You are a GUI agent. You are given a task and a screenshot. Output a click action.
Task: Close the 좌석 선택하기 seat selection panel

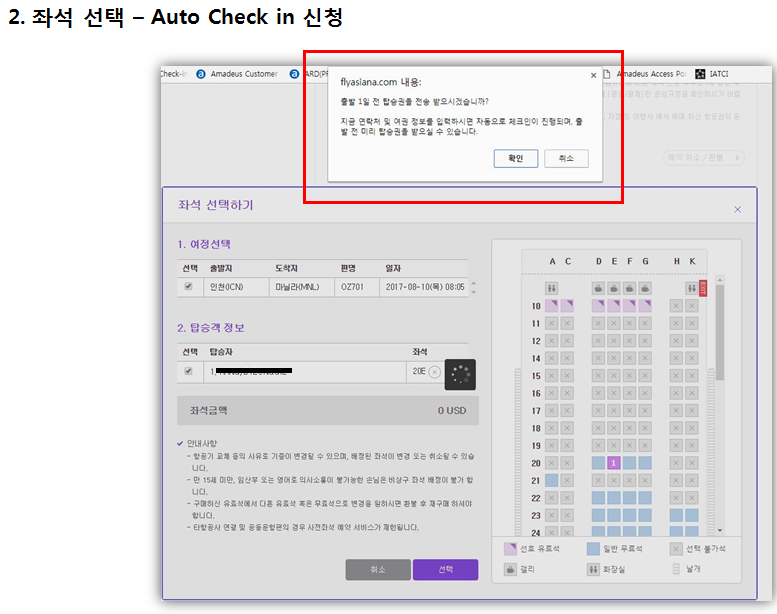coord(737,209)
